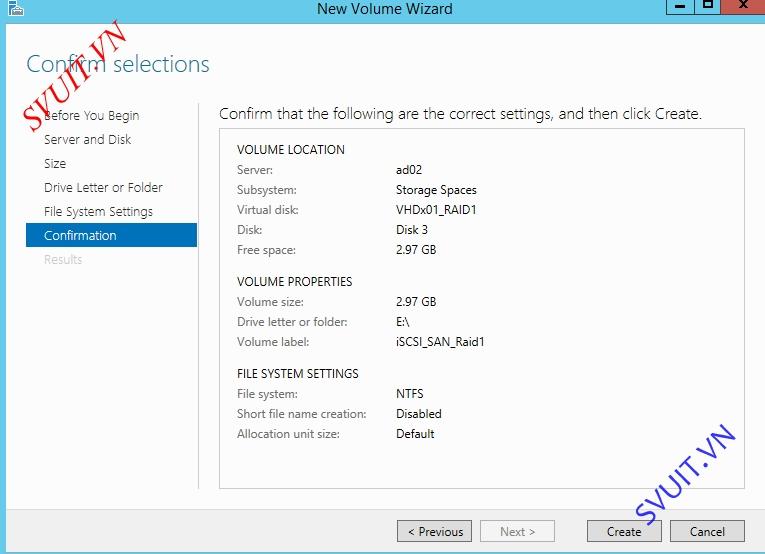Click the 'Volume size:' label
Image resolution: width=765 pixels, height=554 pixels.
pyautogui.click(x=270, y=302)
